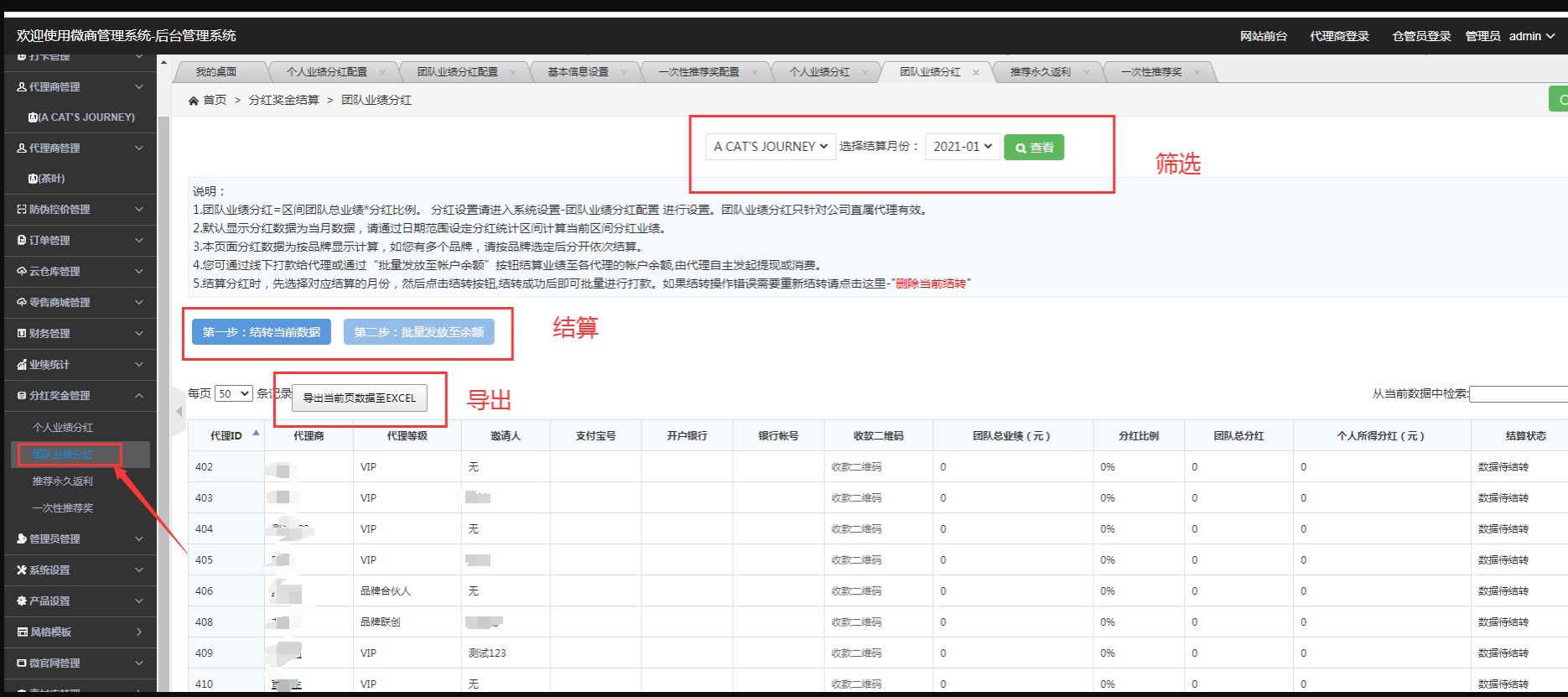Focus the 从当前数据中检索 search field

(x=1519, y=393)
